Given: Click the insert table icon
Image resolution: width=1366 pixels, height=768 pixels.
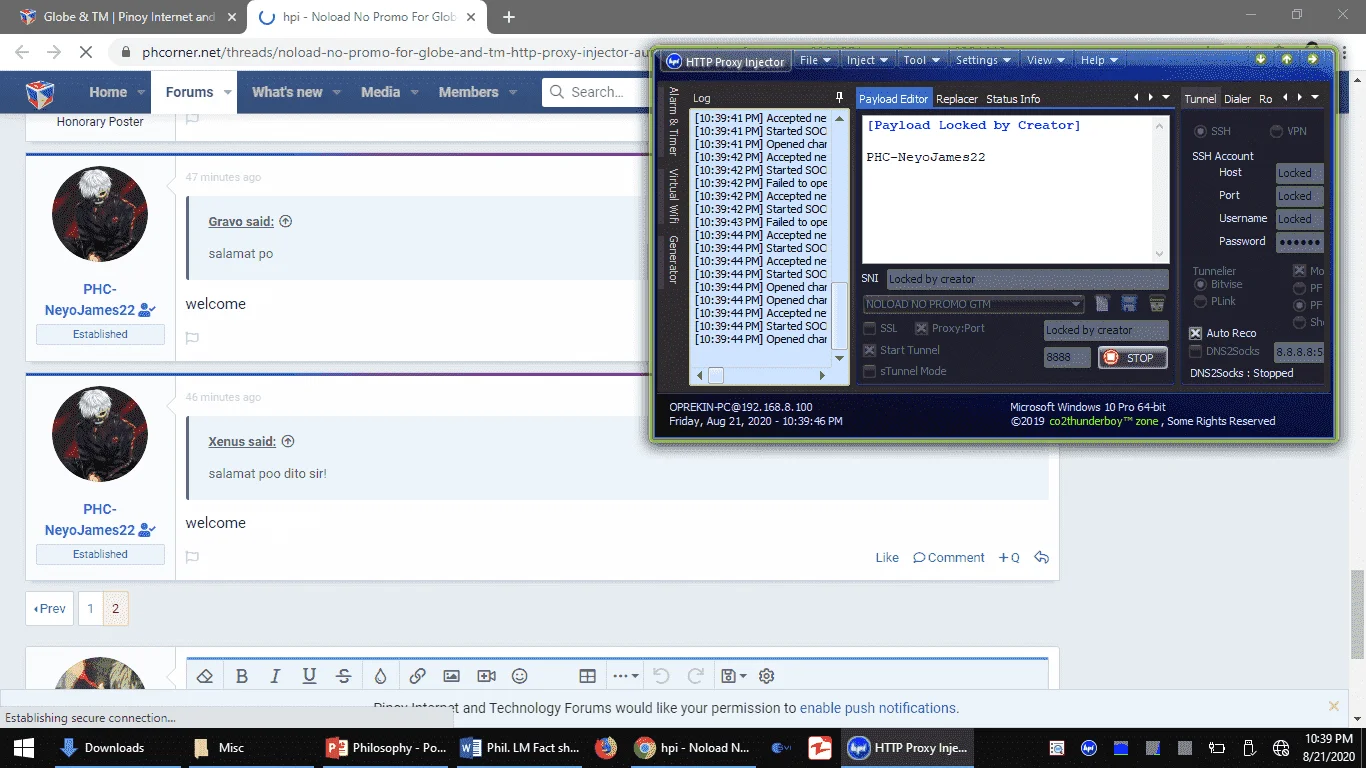Looking at the screenshot, I should click(588, 676).
